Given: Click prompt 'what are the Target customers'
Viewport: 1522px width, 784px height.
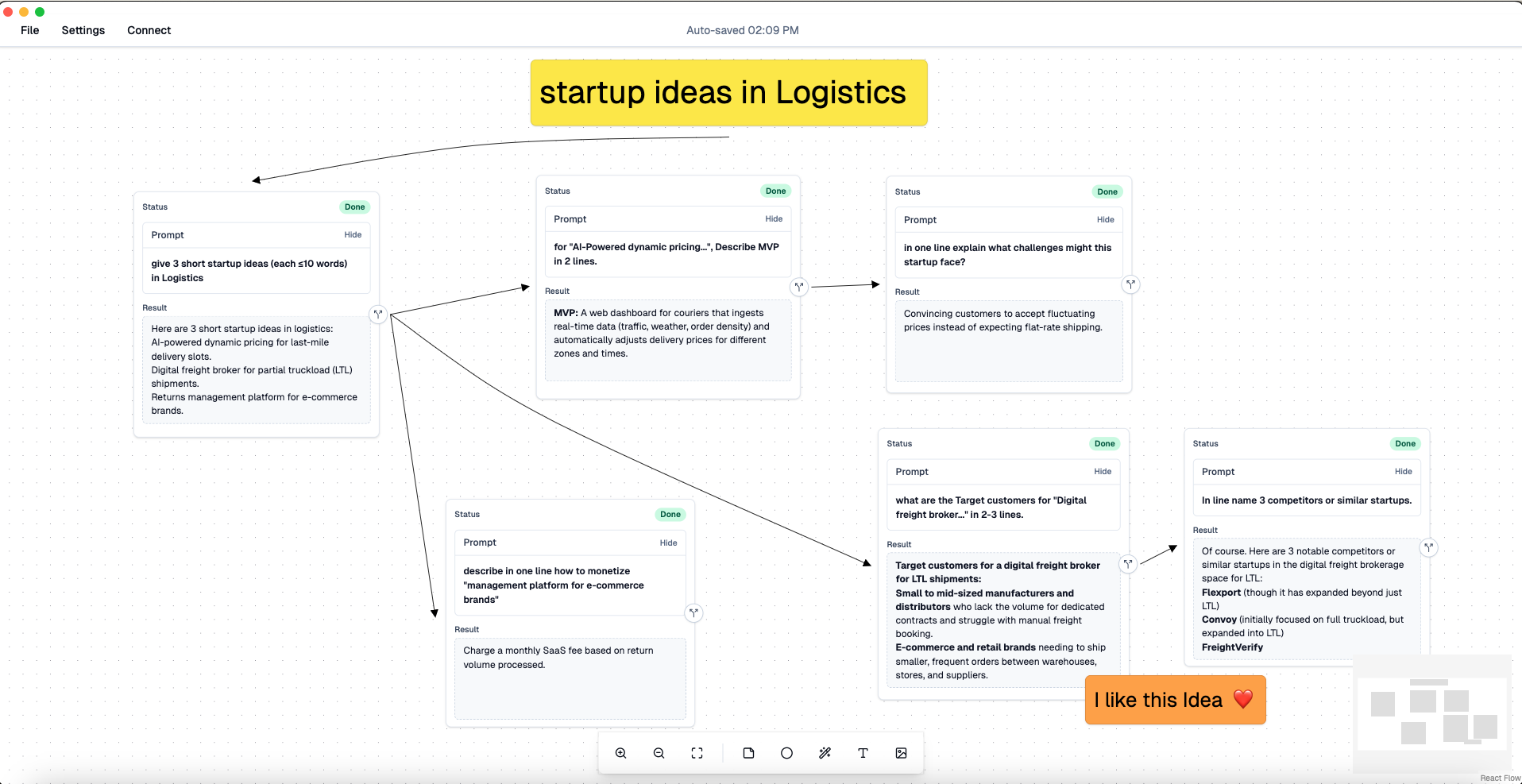Looking at the screenshot, I should [x=991, y=508].
